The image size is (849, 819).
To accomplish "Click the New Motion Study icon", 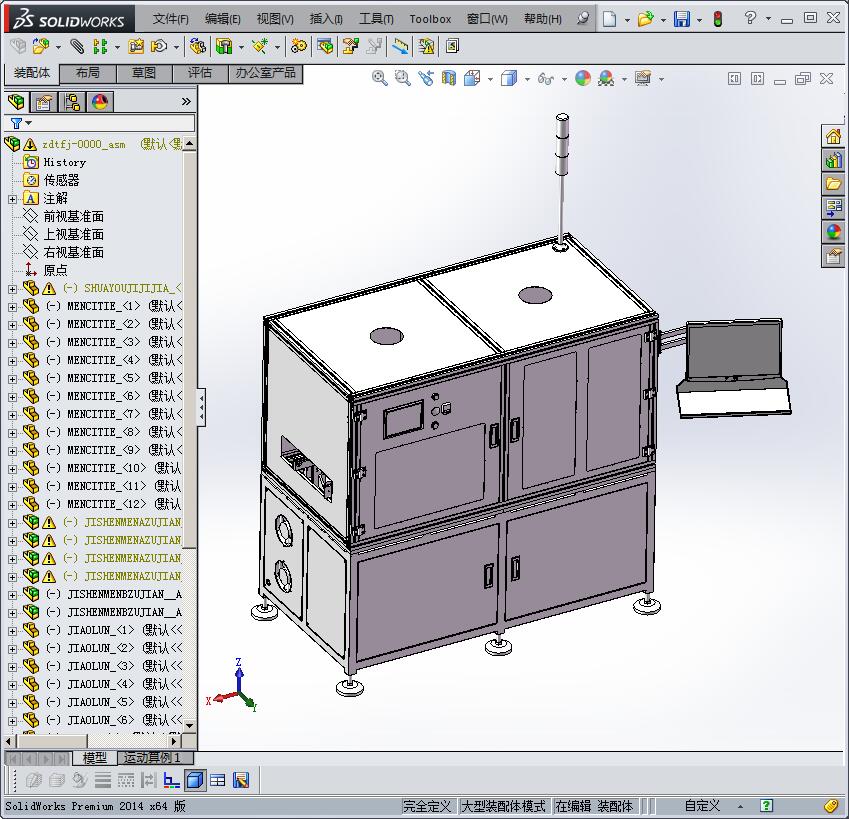I will click(x=298, y=47).
